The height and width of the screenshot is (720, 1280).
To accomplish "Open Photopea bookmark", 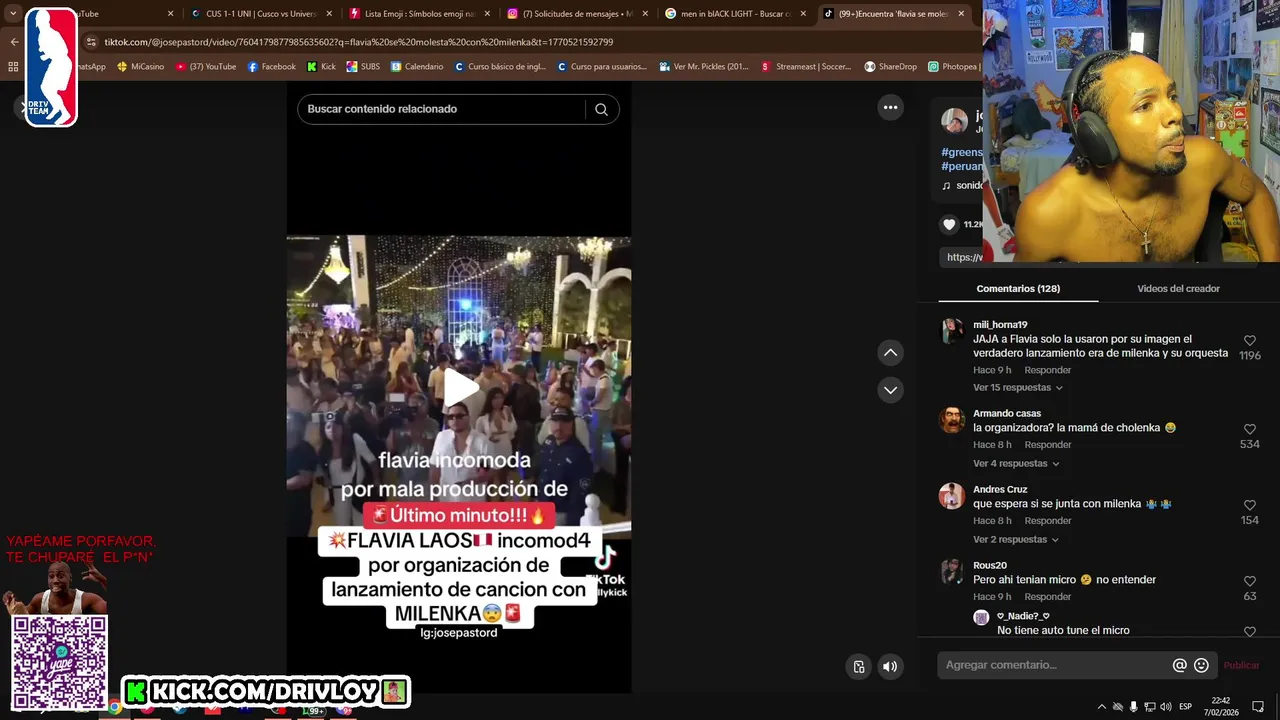I will (x=953, y=67).
